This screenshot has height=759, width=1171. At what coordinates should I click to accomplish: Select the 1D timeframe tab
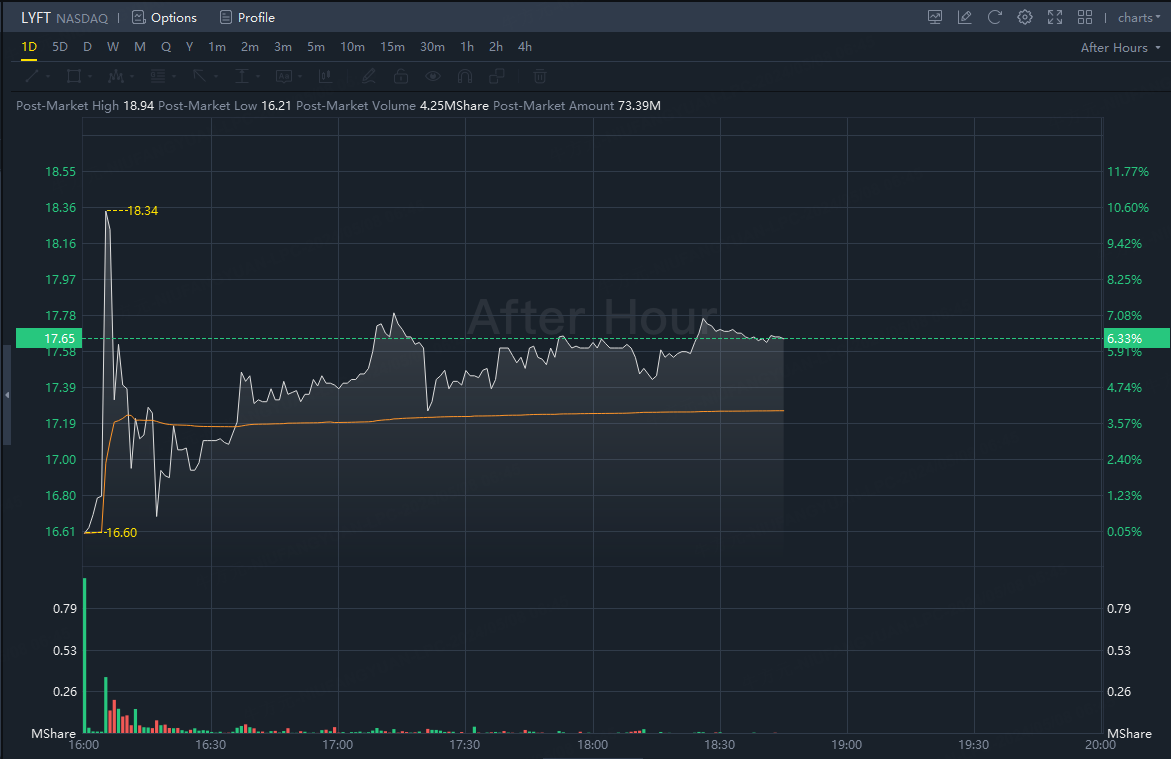click(28, 46)
